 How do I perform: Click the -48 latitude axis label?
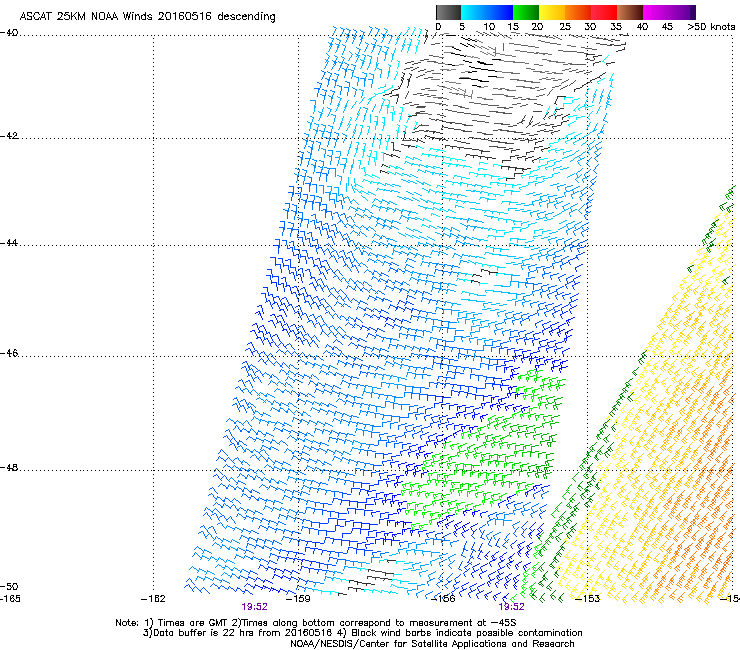9,467
